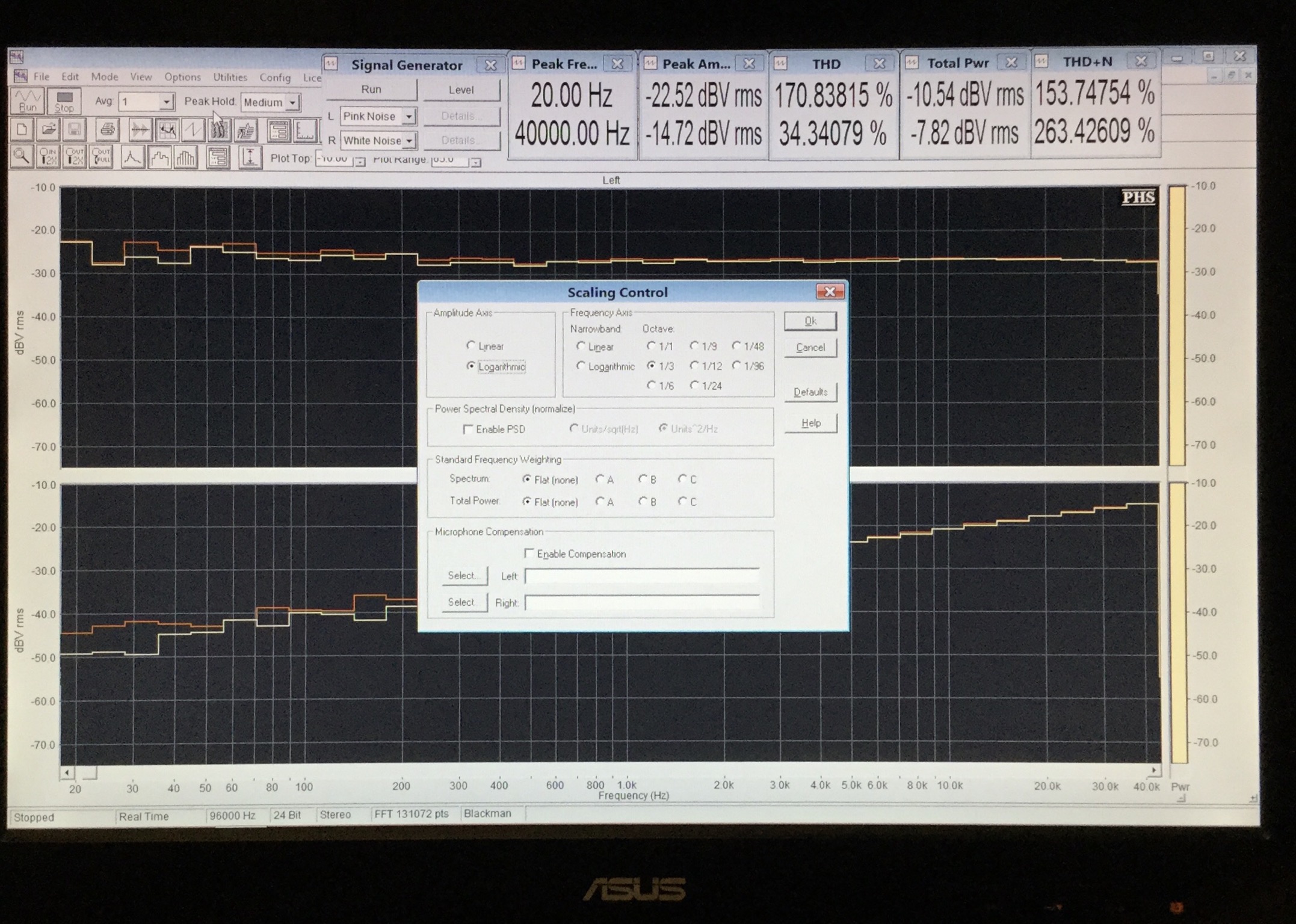Tick the Enable Compensation checkbox
This screenshot has width=1296, height=924.
[529, 553]
